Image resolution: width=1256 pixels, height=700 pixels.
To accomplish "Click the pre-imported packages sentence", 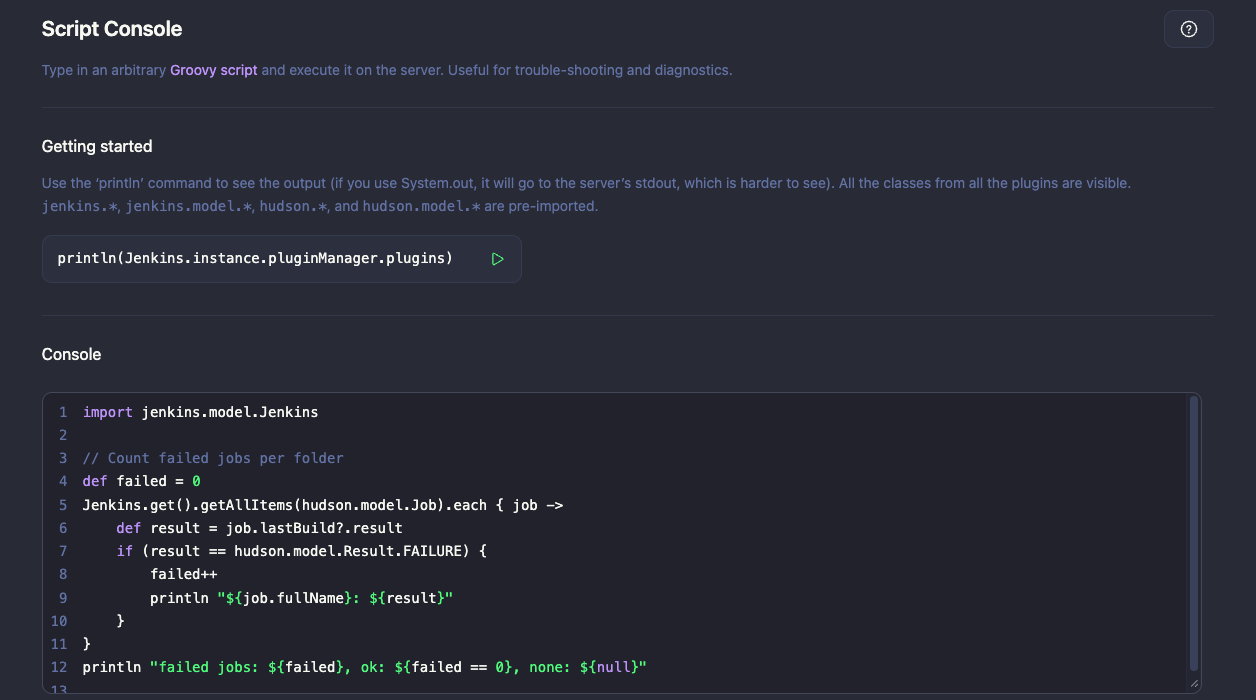I will tap(319, 206).
